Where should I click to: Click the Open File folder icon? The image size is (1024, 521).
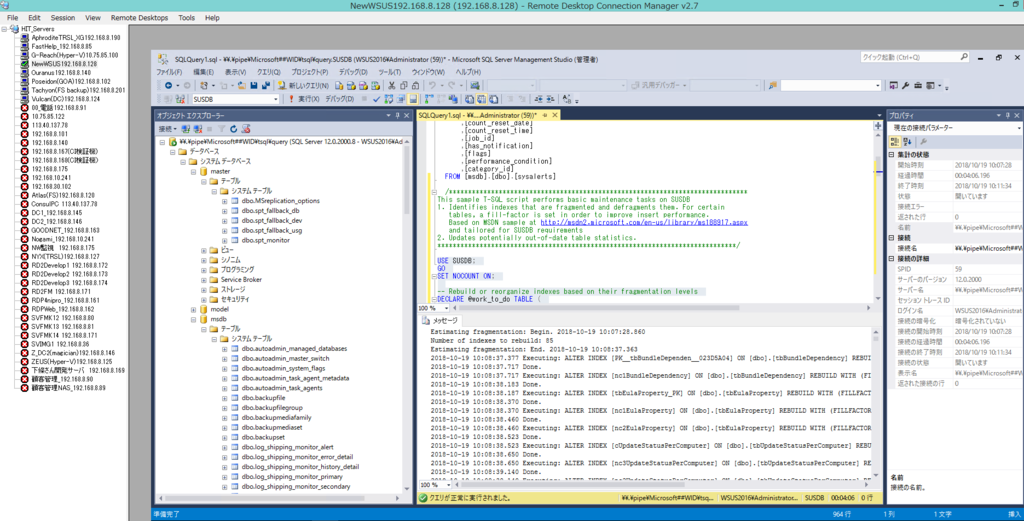pos(242,86)
